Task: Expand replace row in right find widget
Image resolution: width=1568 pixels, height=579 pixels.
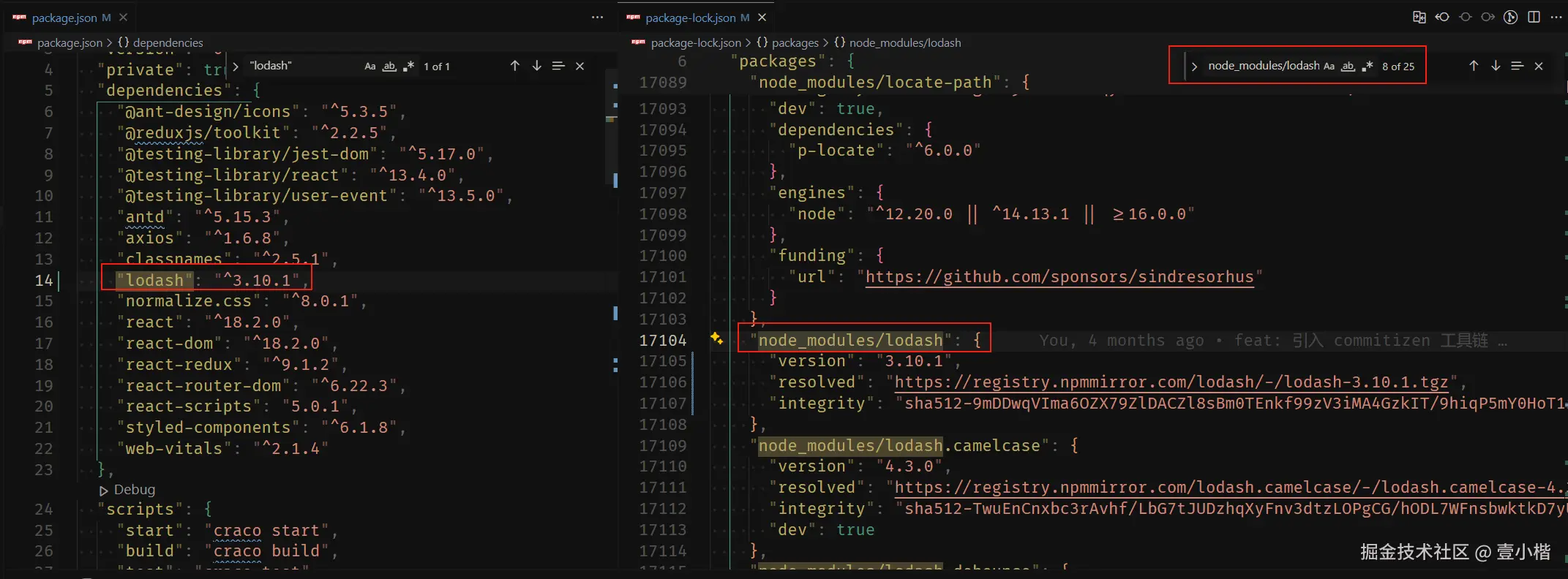Action: tap(1194, 67)
